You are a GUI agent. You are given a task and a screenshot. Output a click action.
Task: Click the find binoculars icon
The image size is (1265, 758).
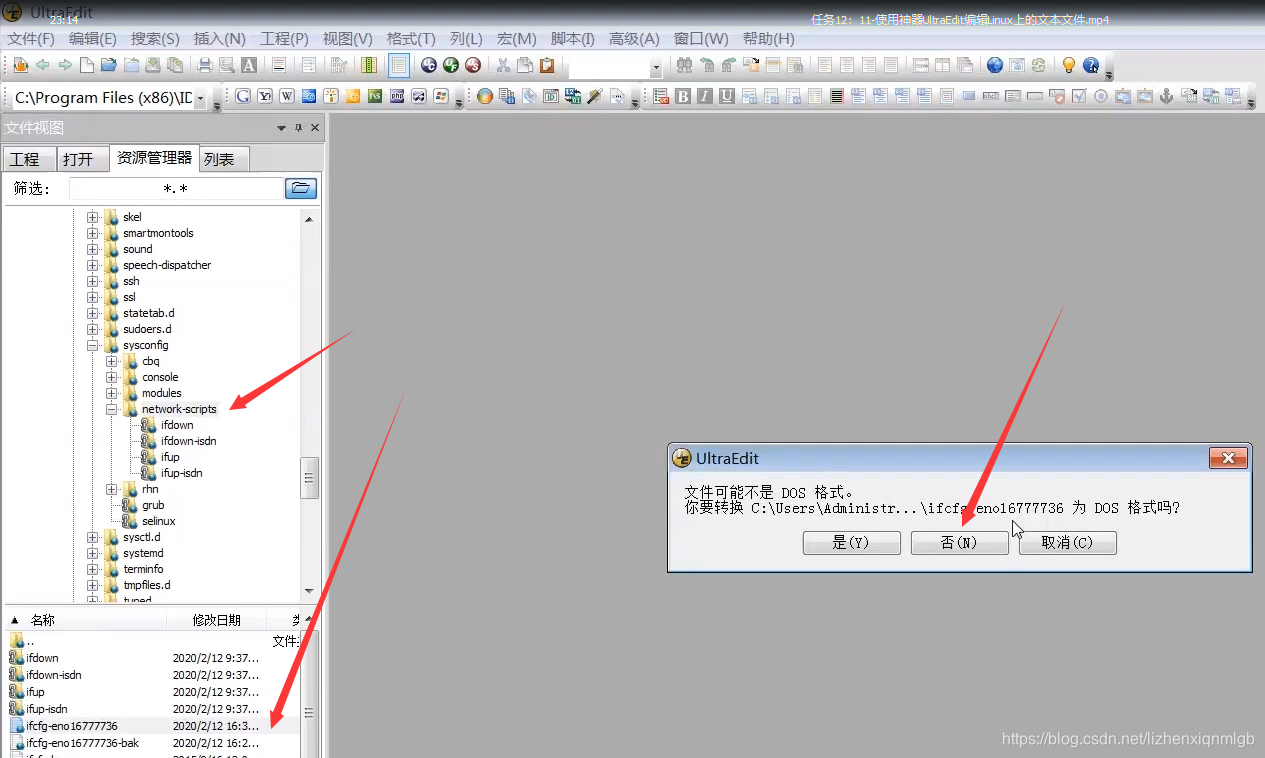[684, 65]
